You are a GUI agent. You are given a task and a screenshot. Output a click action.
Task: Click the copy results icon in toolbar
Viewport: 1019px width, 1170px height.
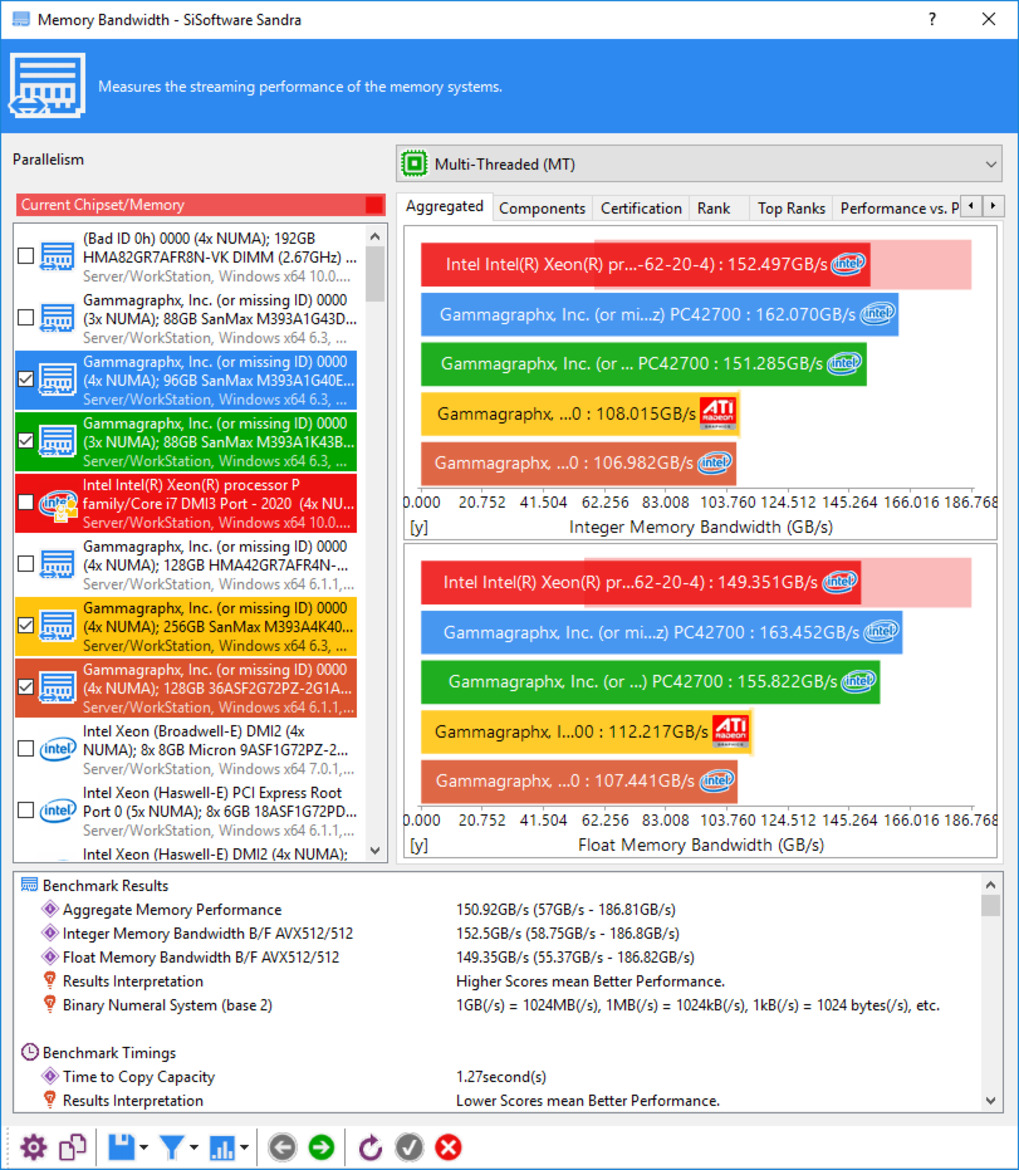pyautogui.click(x=73, y=1147)
